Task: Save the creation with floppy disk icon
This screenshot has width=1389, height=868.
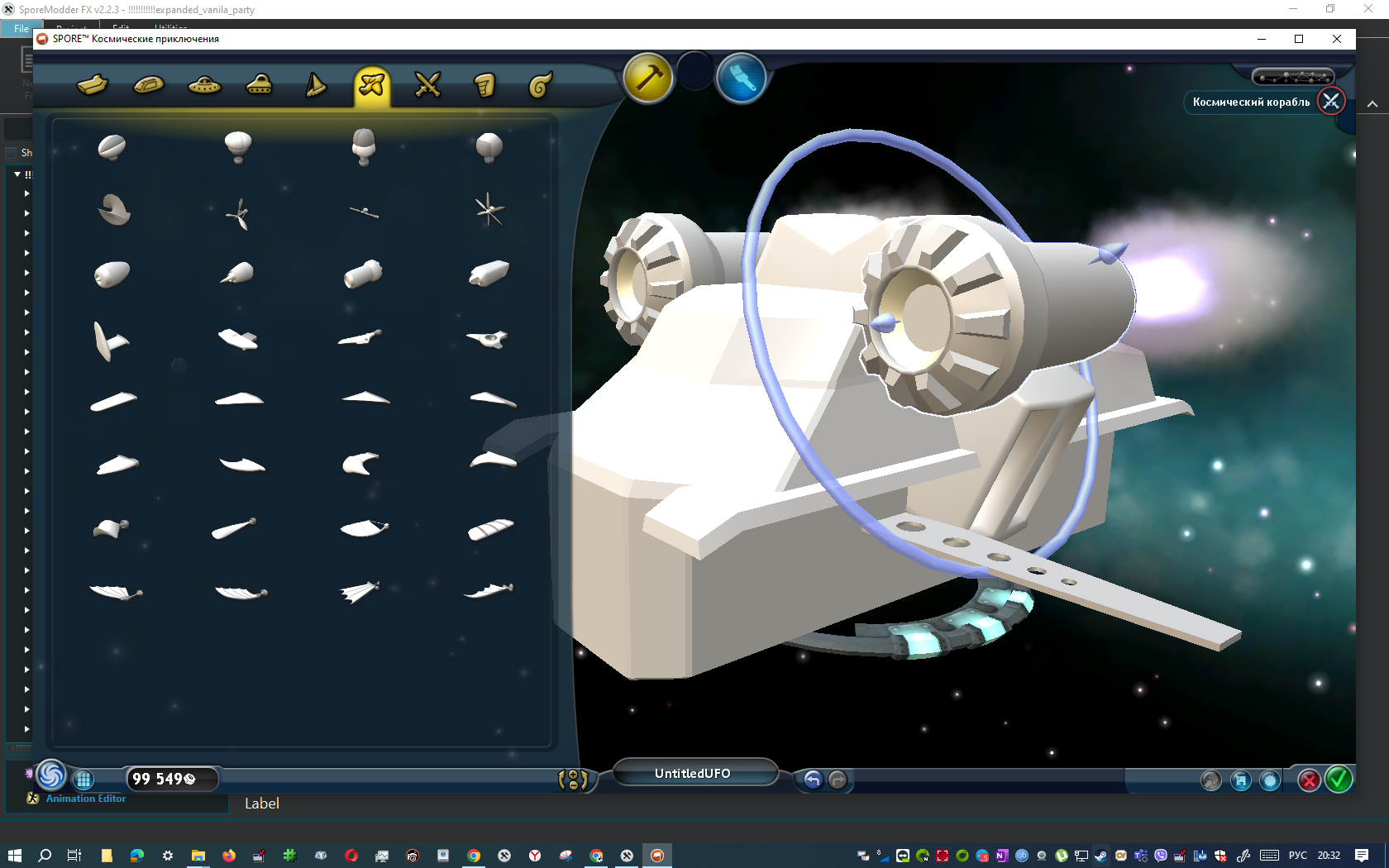Action: (x=1241, y=780)
